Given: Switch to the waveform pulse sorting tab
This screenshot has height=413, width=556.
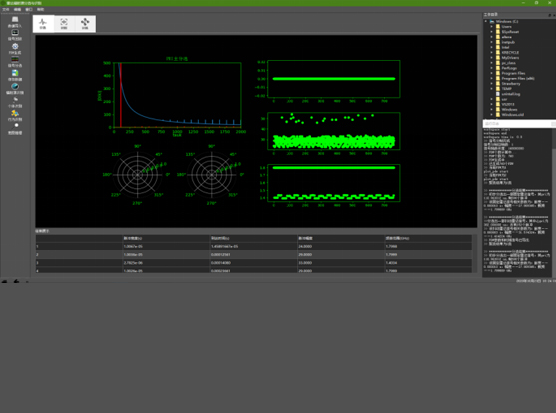Looking at the screenshot, I should click(x=43, y=24).
